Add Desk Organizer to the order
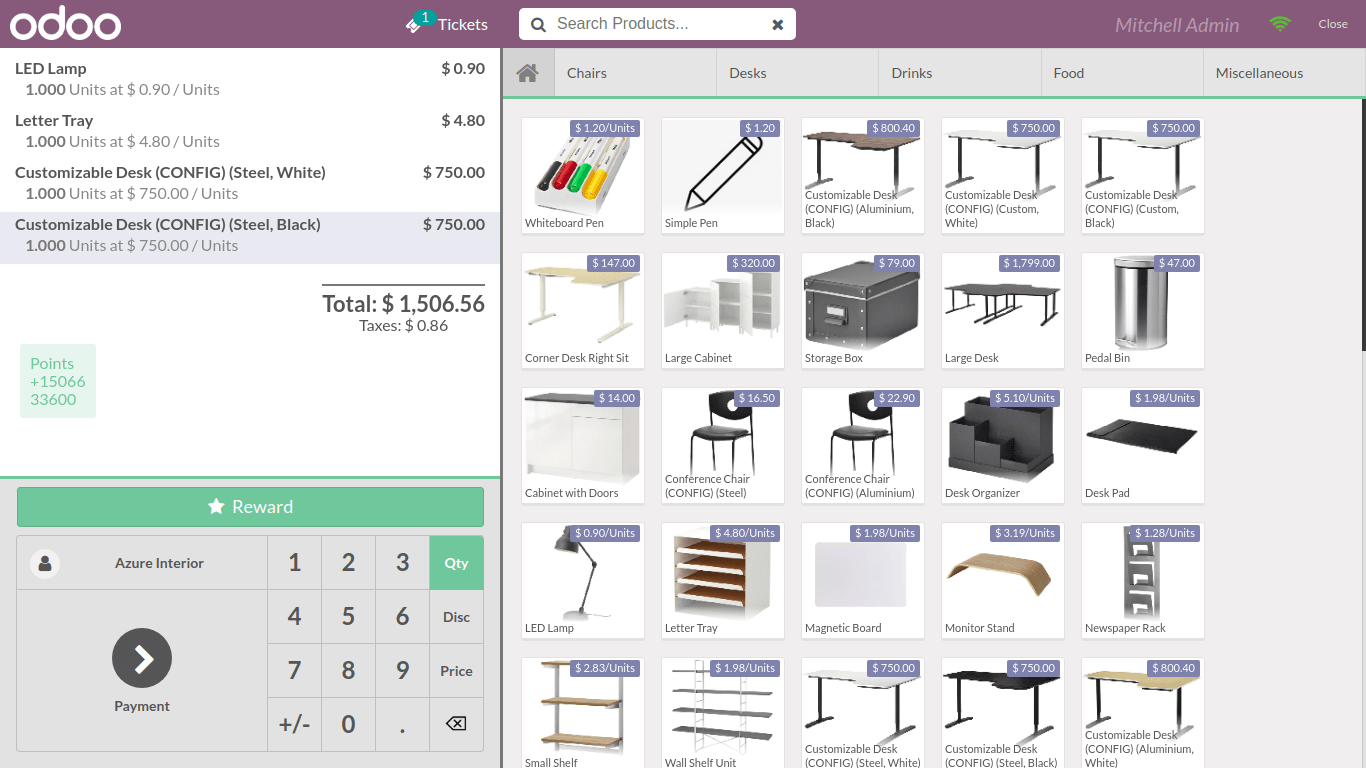 pyautogui.click(x=1003, y=446)
